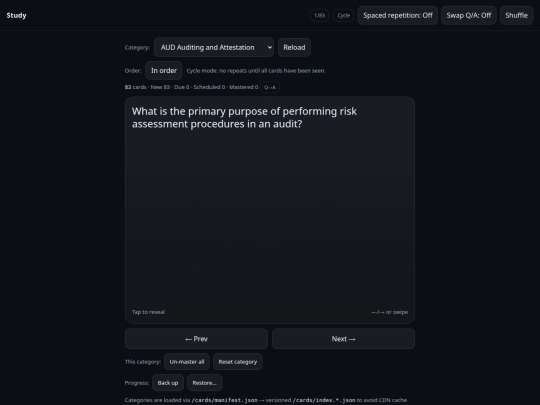This screenshot has width=540, height=405.
Task: Back up study progress
Action: point(168,383)
